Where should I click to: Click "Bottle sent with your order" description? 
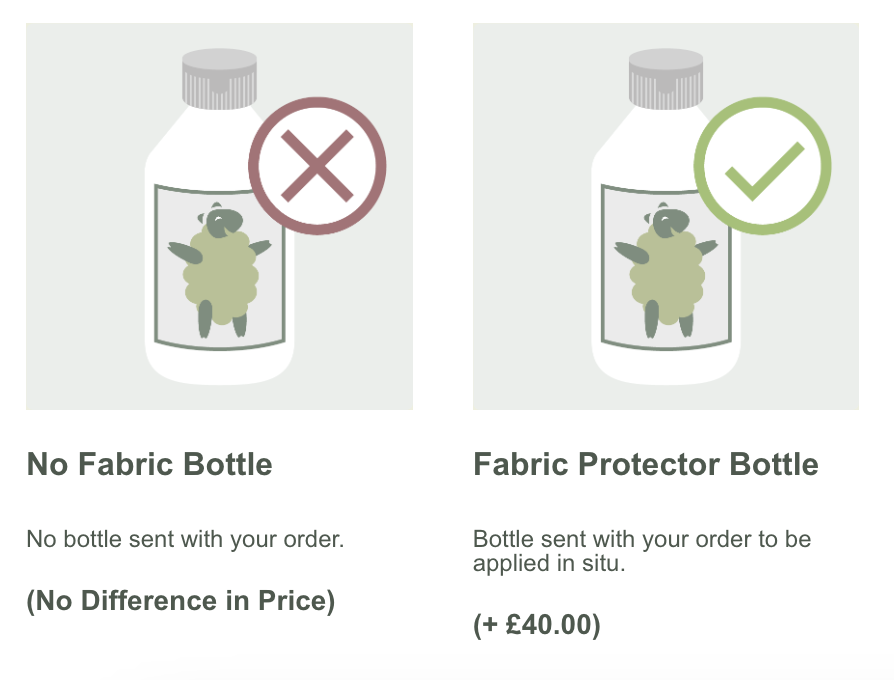click(x=641, y=551)
